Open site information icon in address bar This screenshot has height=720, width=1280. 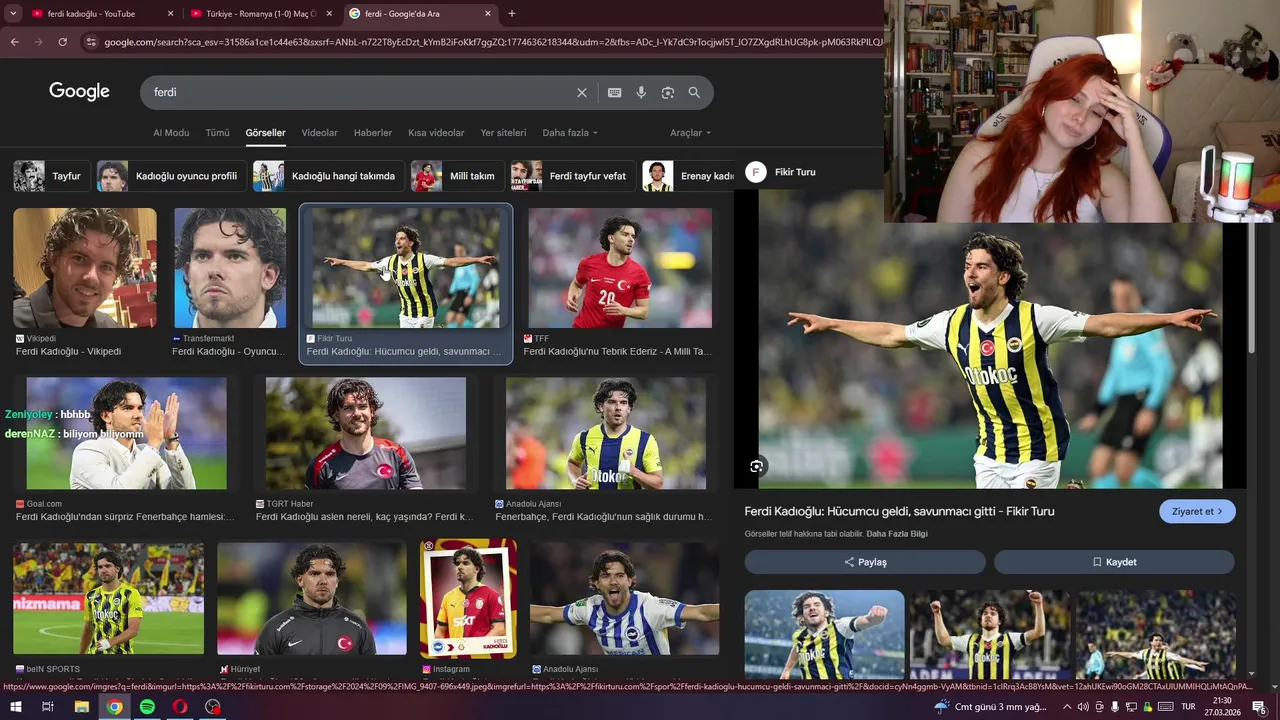91,42
